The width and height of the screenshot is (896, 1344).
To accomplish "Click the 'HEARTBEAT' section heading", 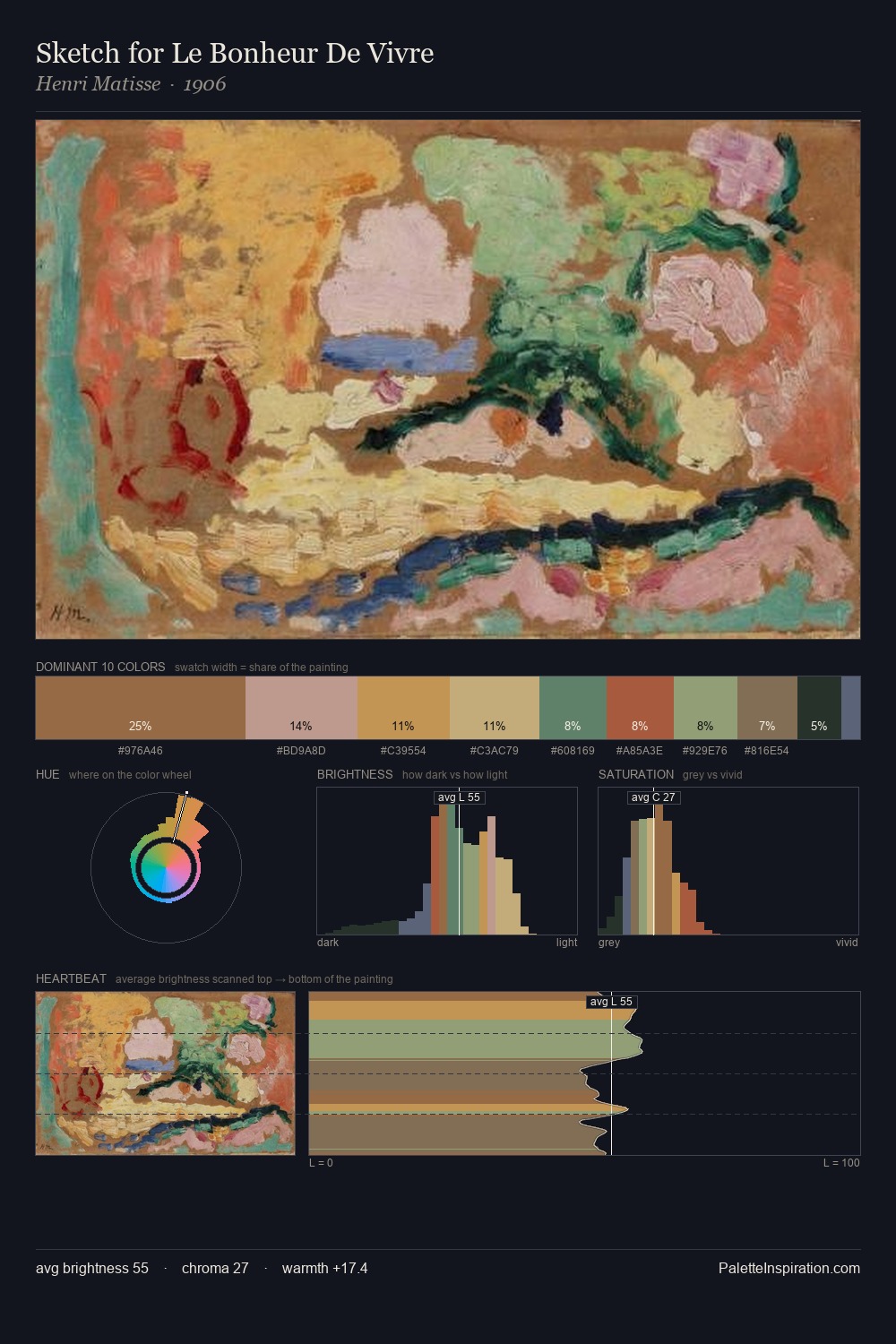I will 71,978.
